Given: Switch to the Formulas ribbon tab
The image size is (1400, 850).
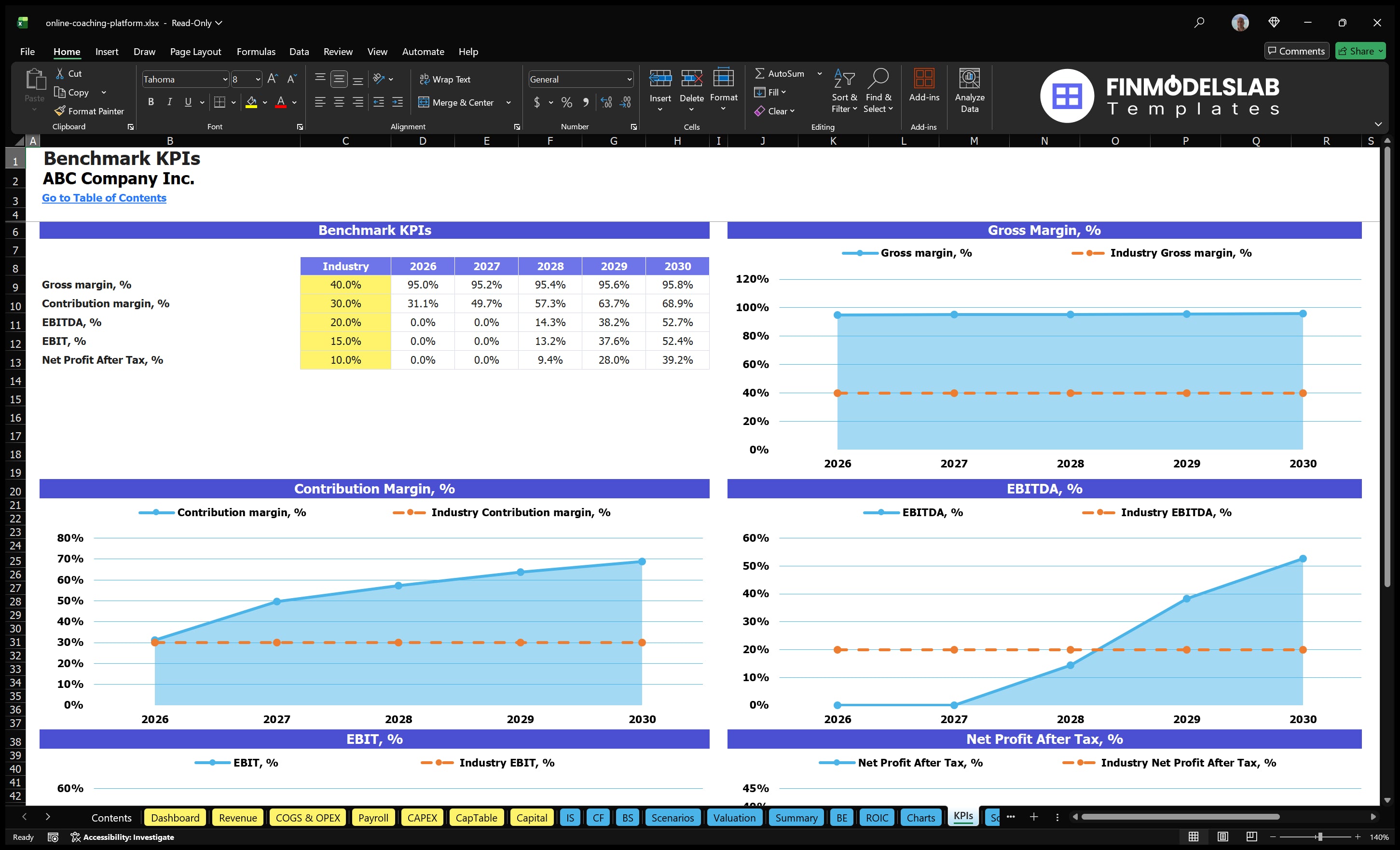Looking at the screenshot, I should 256,51.
